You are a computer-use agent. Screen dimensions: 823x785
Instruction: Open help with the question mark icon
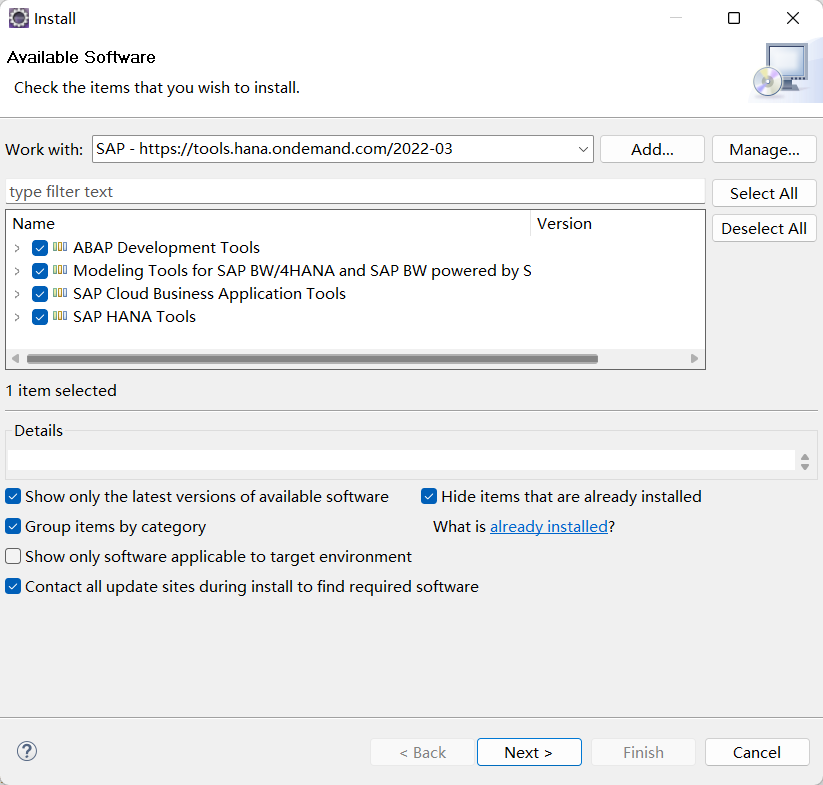point(27,751)
